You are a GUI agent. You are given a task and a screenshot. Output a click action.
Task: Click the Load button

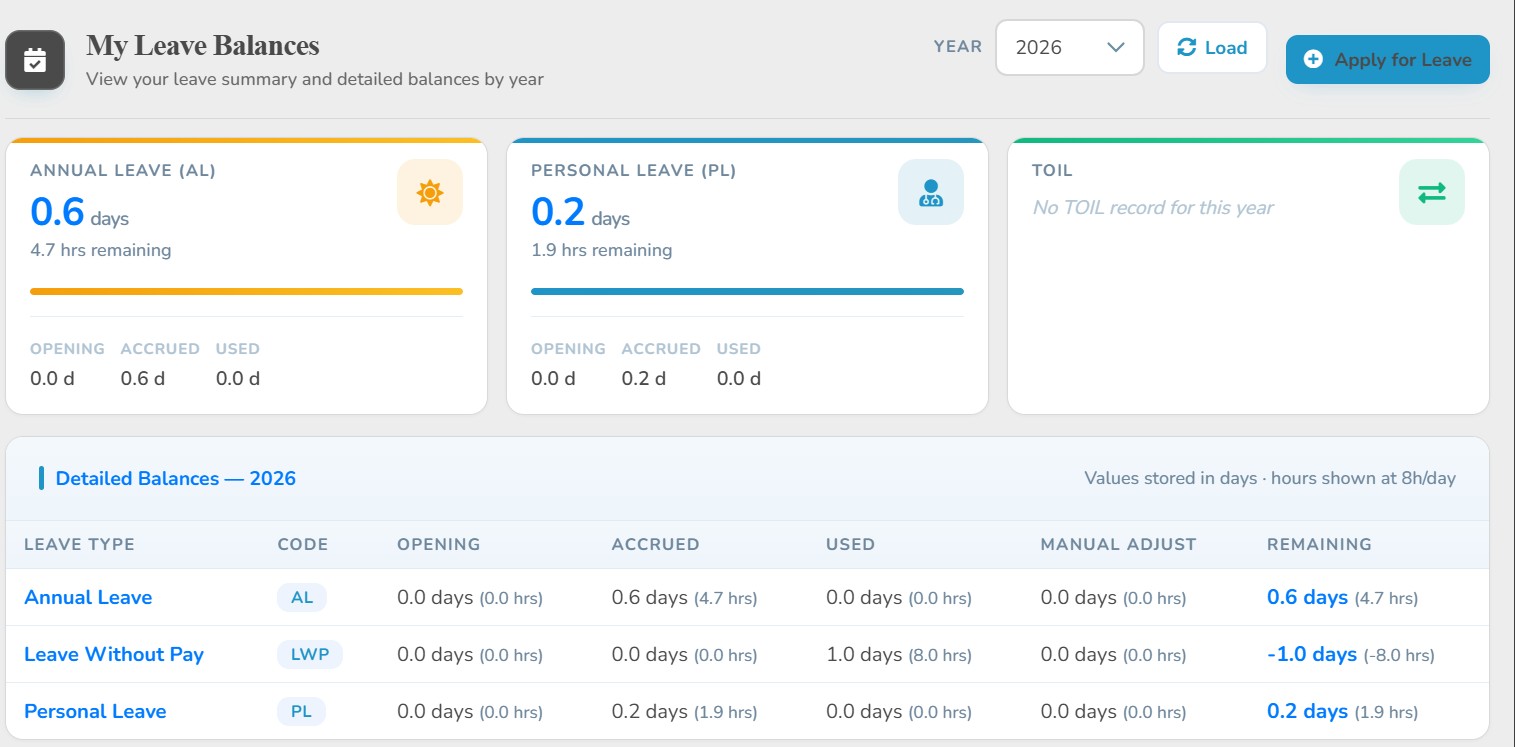(1212, 47)
